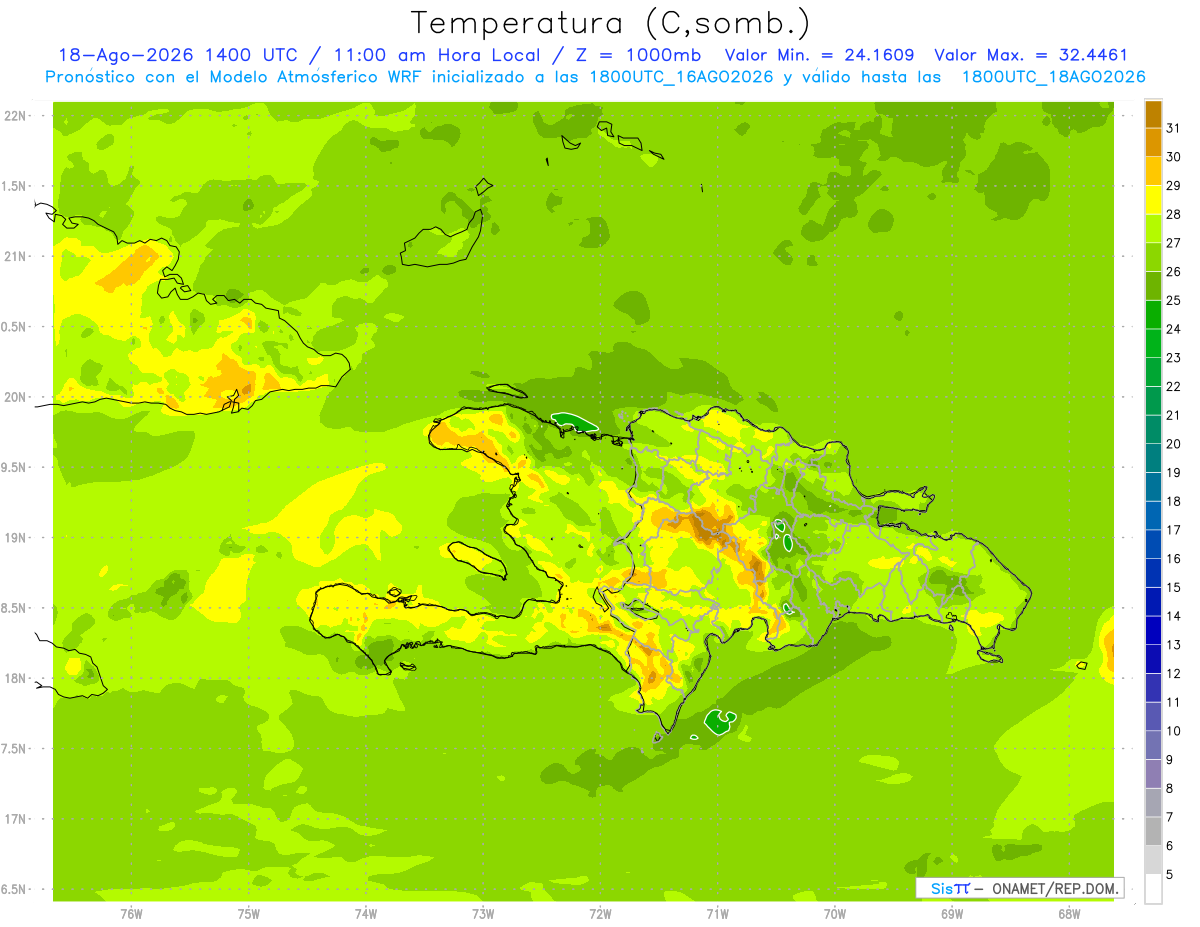
Task: Click the legend swatch above value 31
Action: (x=1153, y=114)
